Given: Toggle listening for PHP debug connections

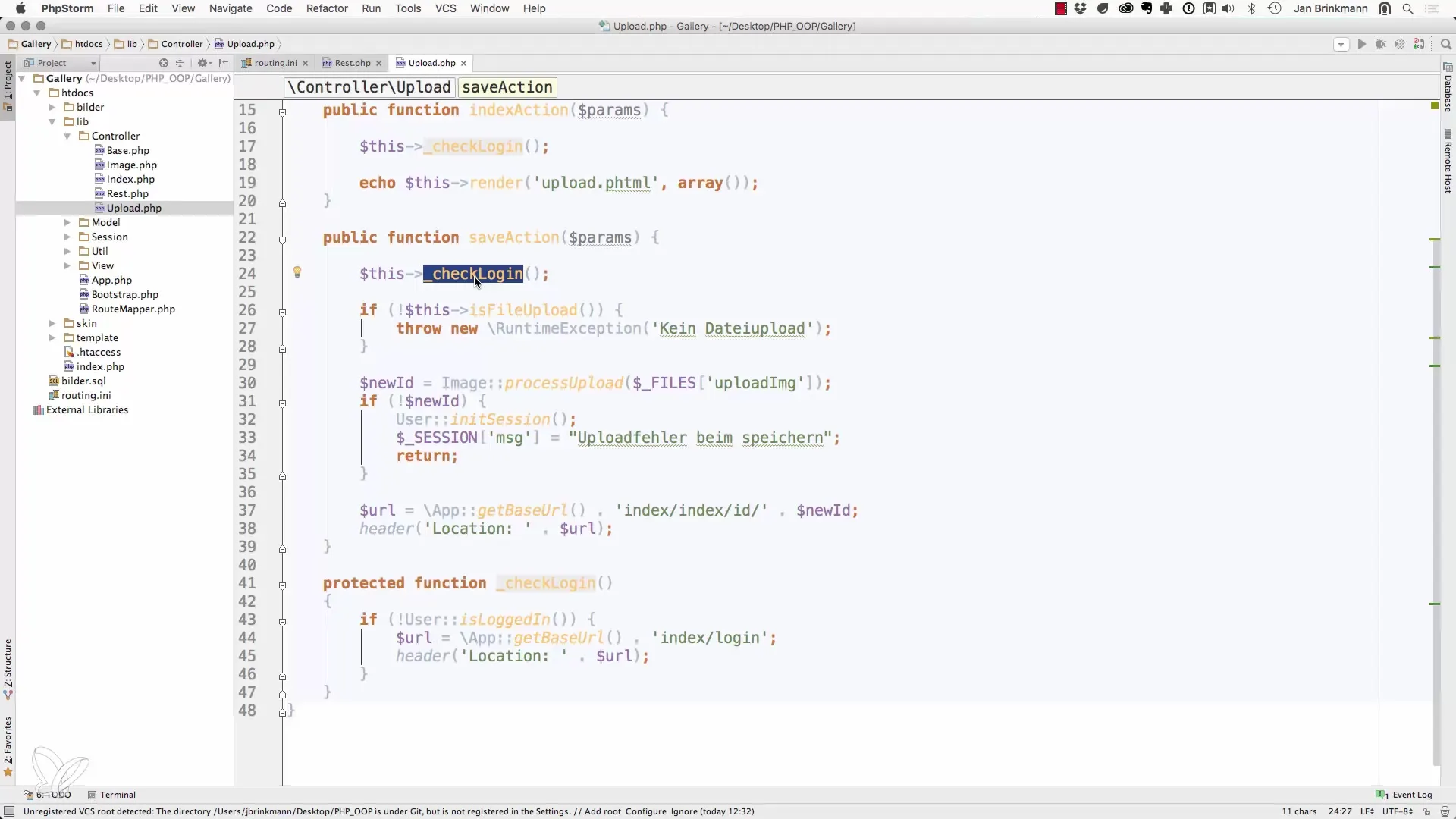Looking at the screenshot, I should pyautogui.click(x=1419, y=45).
